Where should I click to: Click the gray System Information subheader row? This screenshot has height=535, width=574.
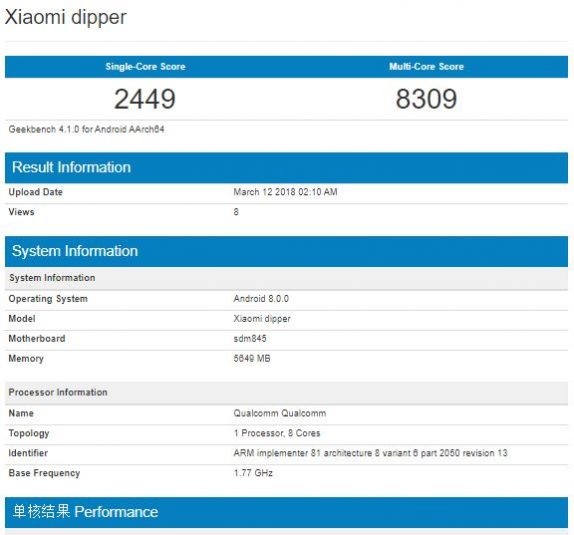tap(286, 278)
